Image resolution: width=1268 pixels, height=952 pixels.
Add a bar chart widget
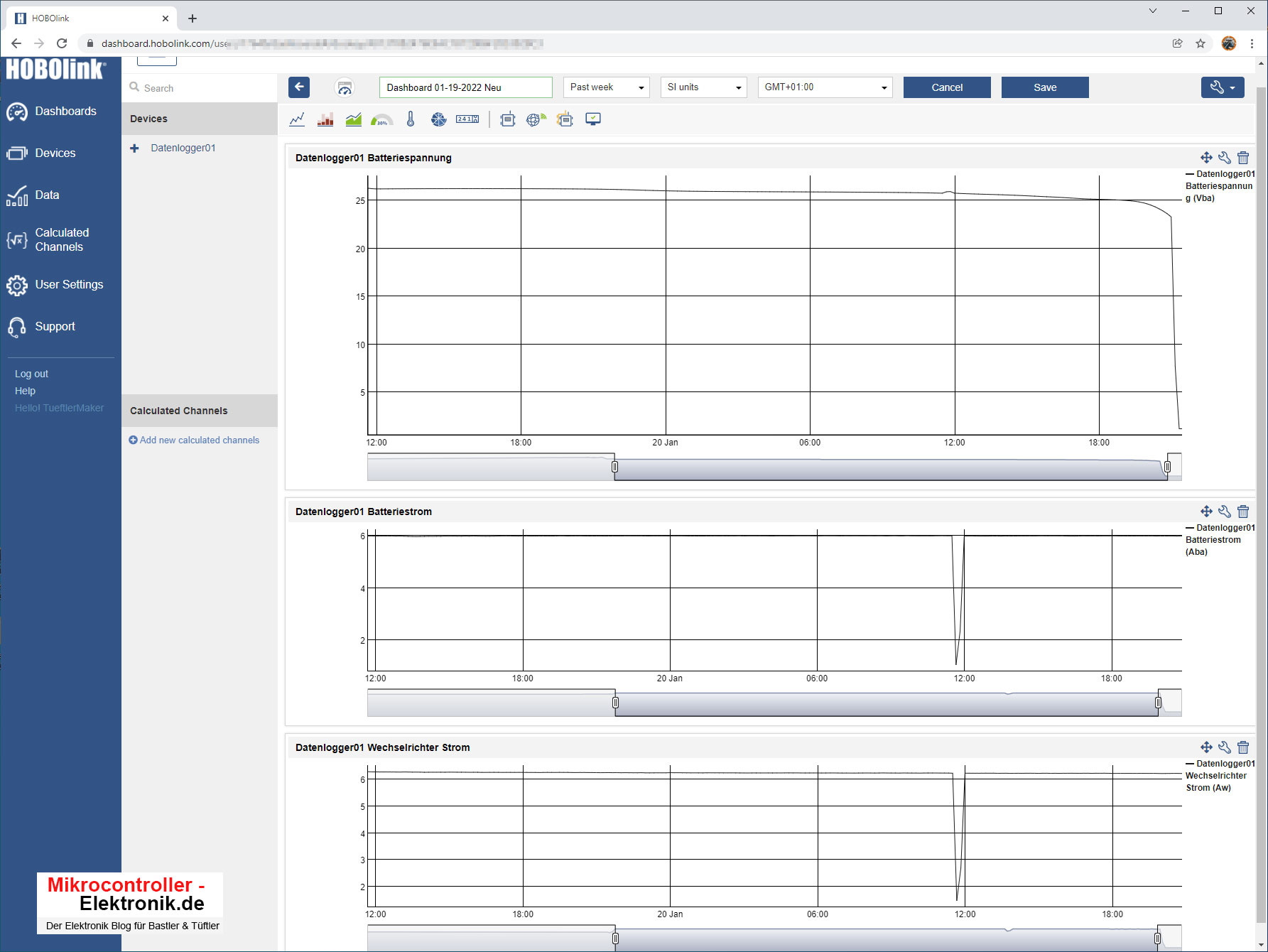click(x=325, y=119)
